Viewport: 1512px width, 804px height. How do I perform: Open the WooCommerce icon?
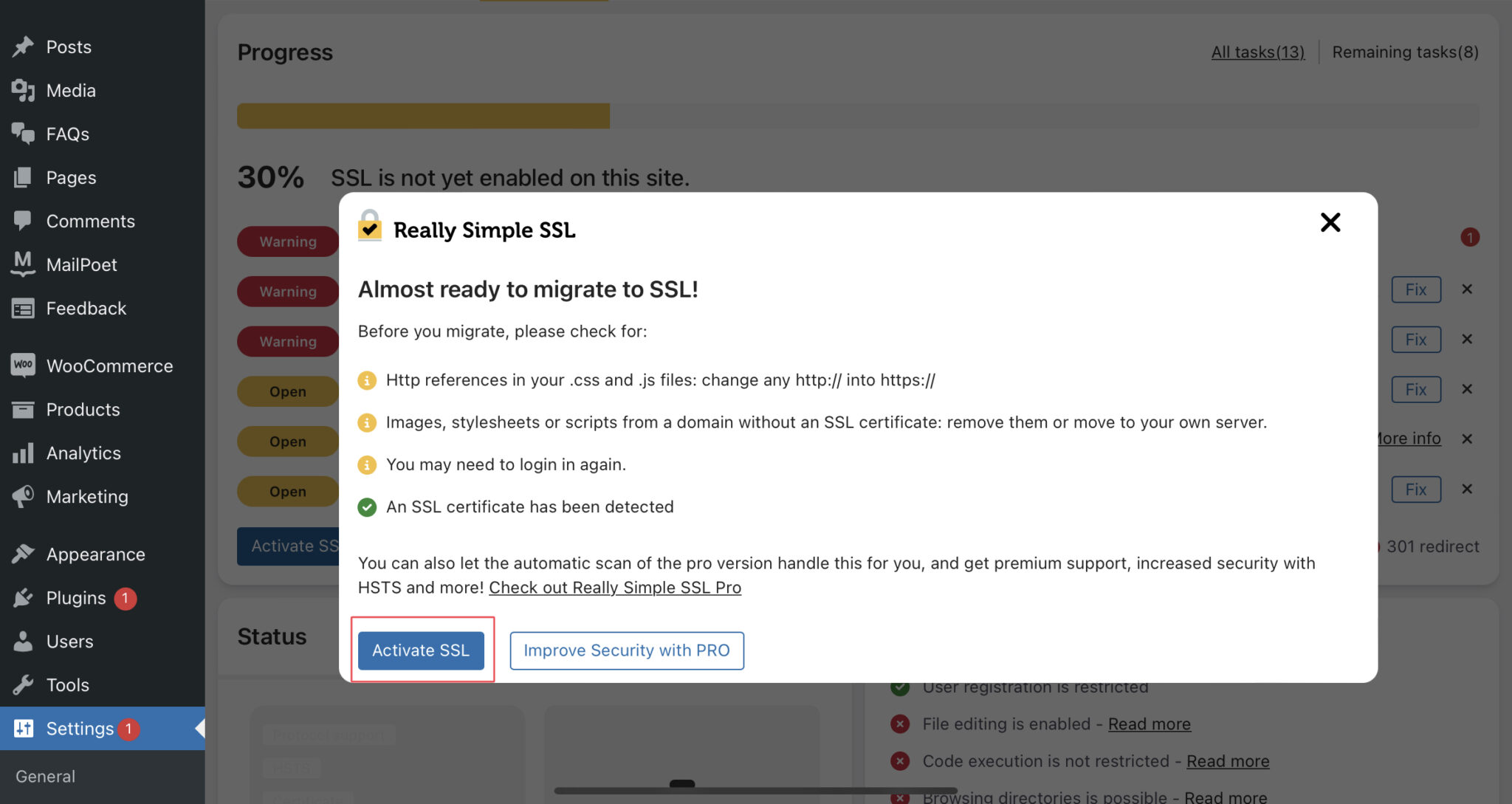click(x=23, y=365)
